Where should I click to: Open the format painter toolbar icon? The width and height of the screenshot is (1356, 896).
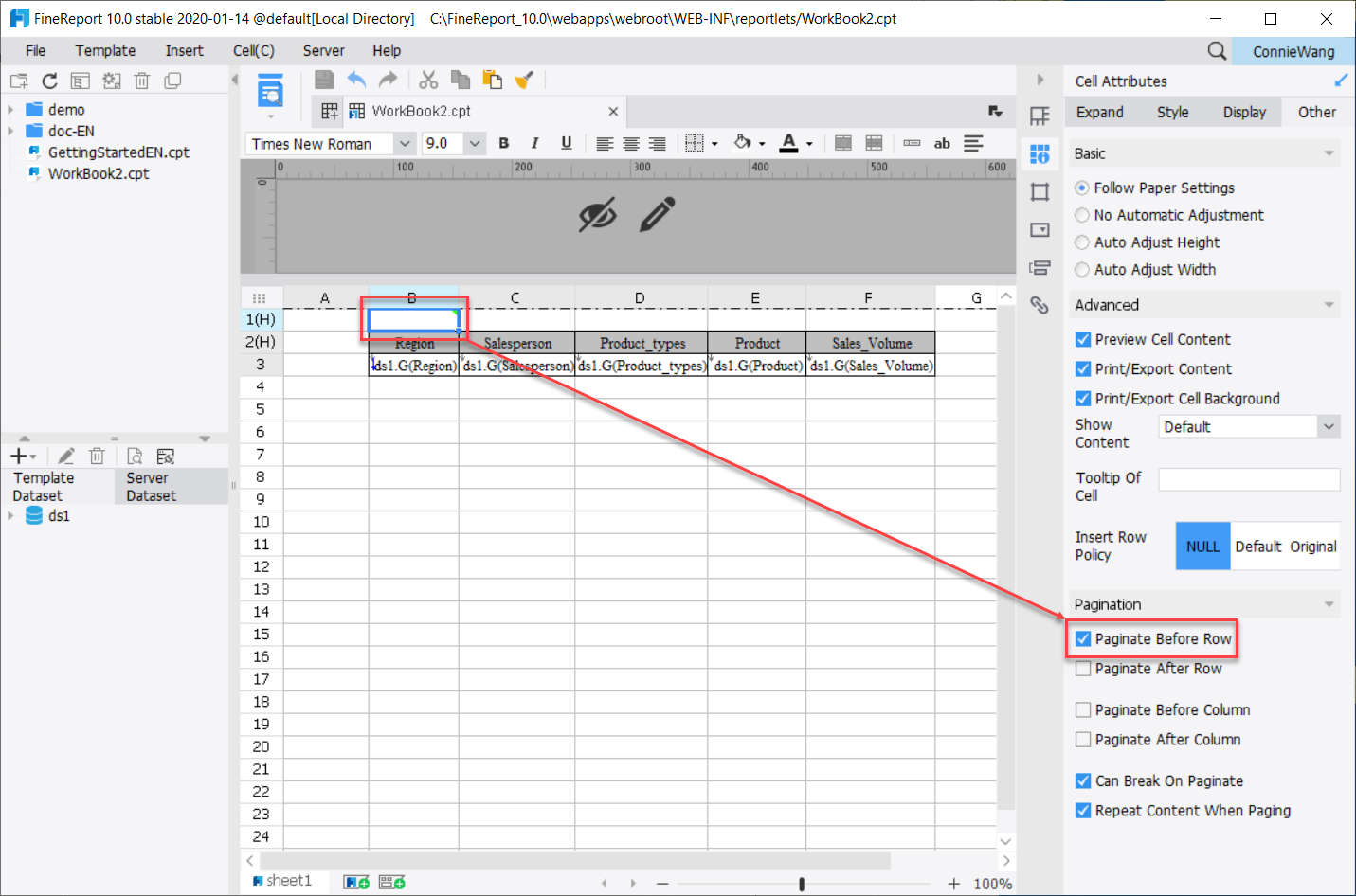(525, 80)
